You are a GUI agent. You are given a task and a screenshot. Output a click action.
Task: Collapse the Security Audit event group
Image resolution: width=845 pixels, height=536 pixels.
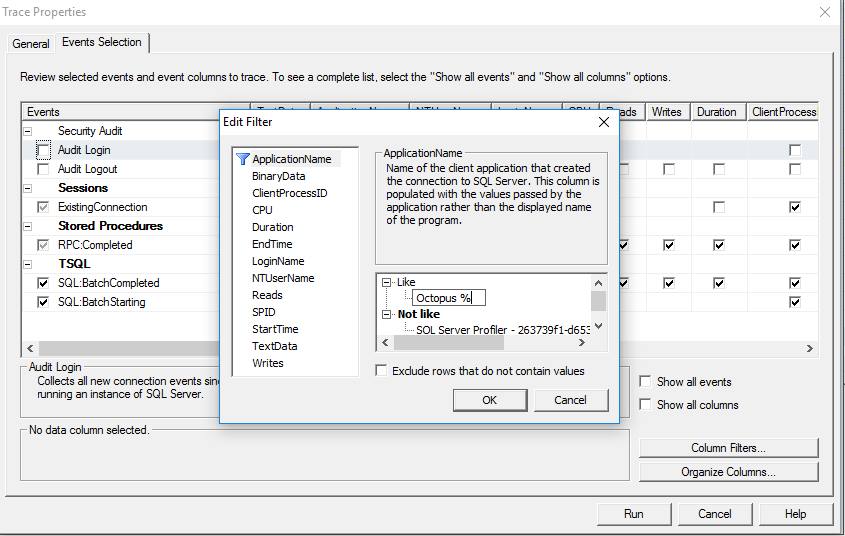(x=27, y=131)
